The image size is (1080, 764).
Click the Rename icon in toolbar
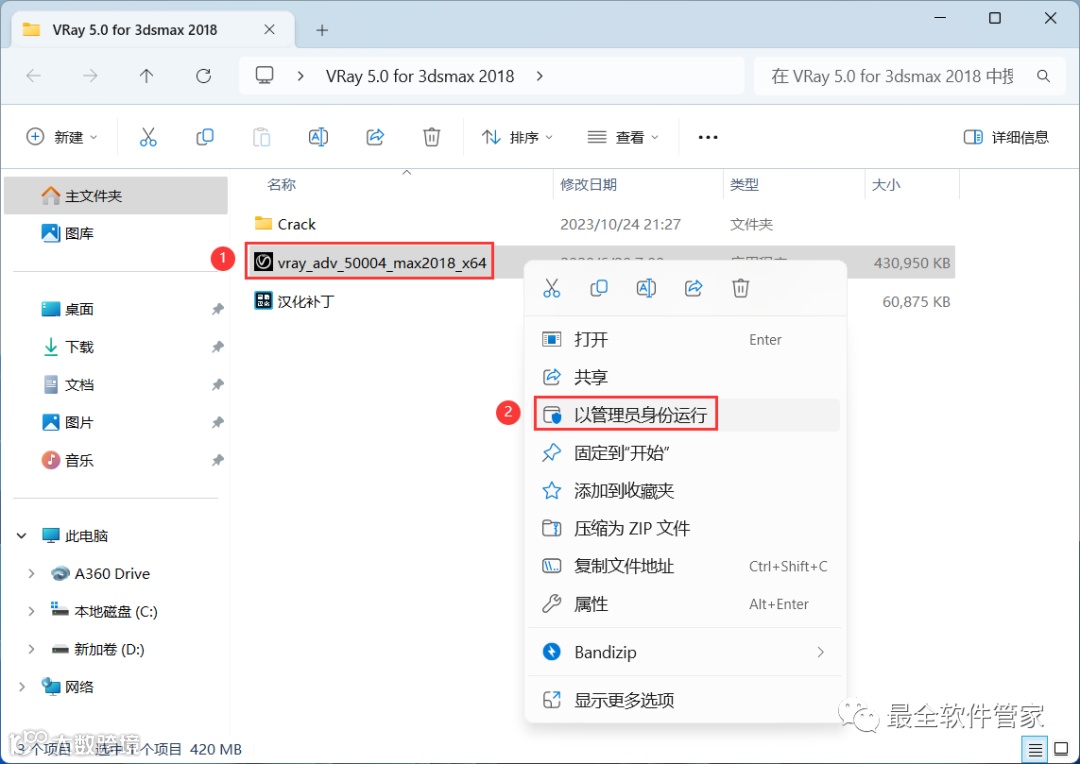[318, 137]
